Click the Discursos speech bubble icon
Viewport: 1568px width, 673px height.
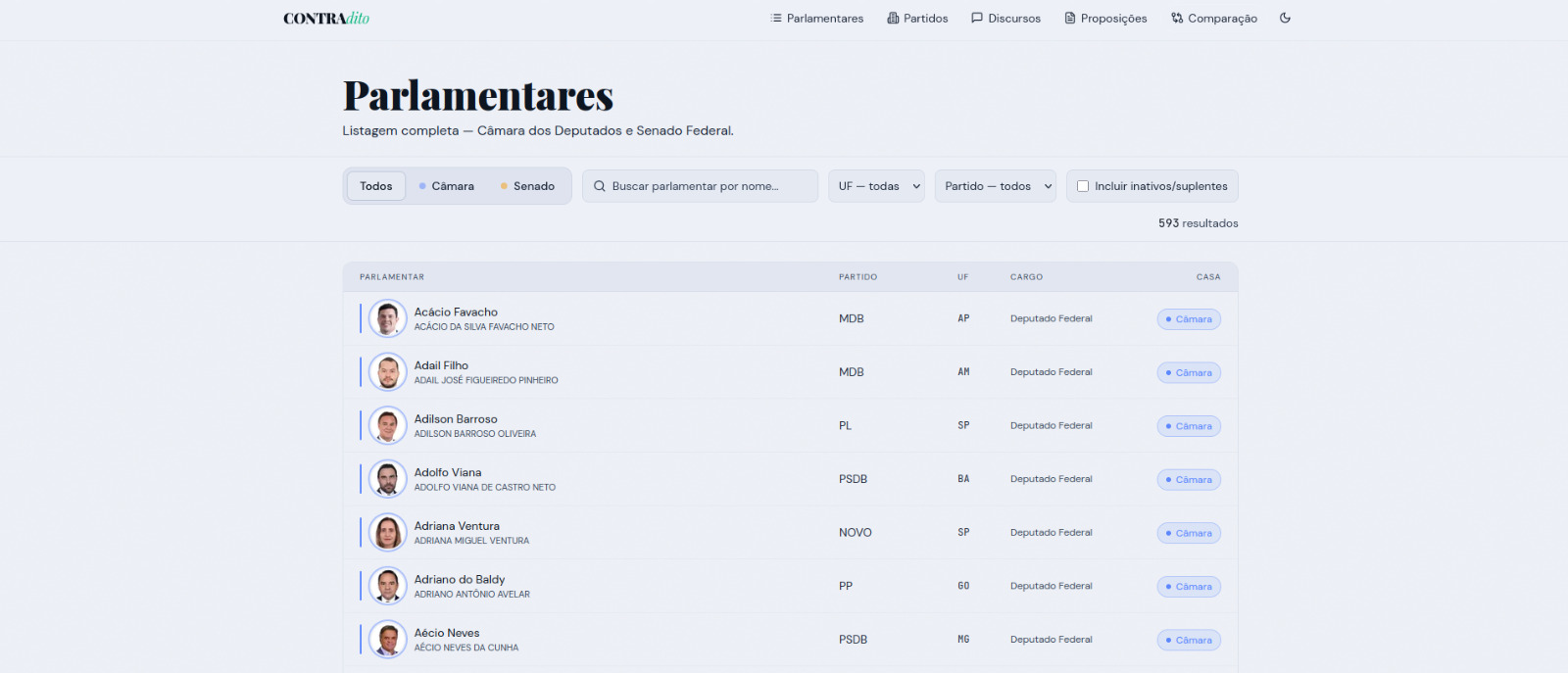977,19
